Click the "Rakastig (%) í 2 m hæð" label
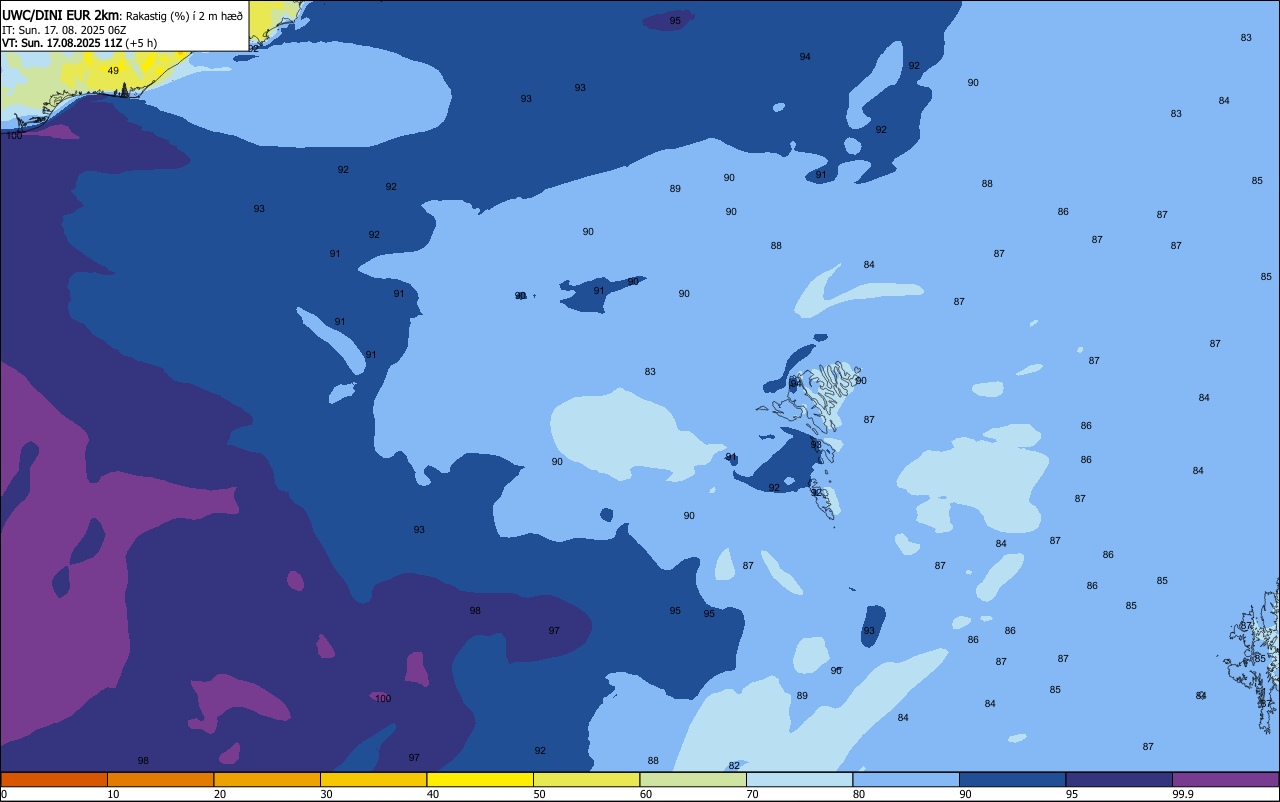Screen dimensions: 1280x802 [x=184, y=15]
